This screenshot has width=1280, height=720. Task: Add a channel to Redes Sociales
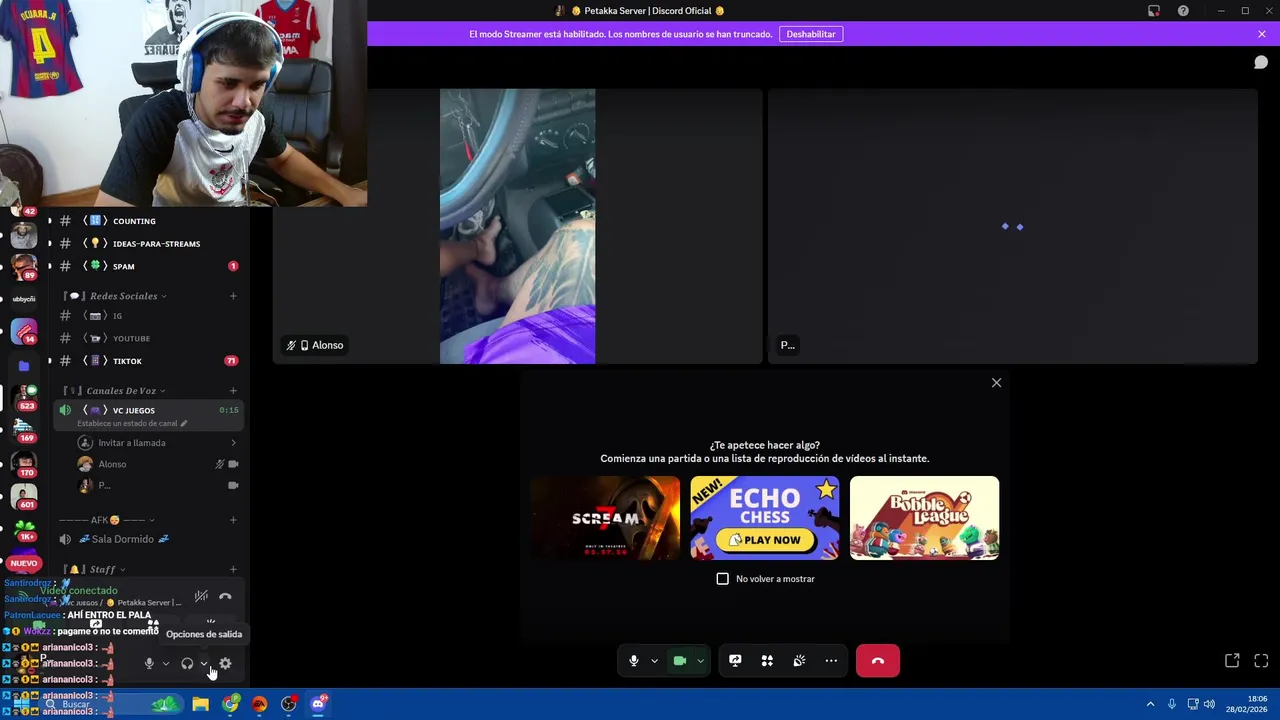point(233,296)
